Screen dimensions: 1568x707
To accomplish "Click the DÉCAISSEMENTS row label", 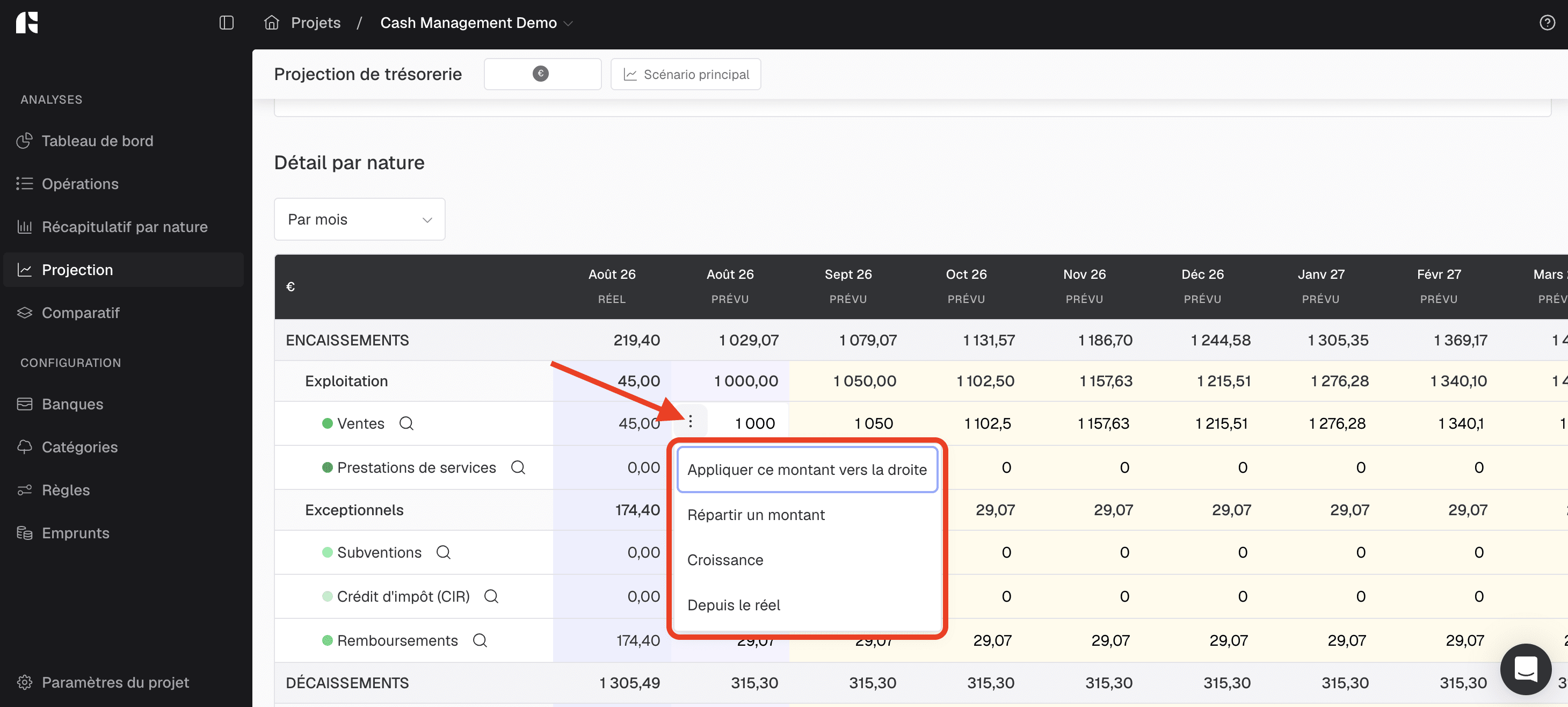I will pos(347,683).
